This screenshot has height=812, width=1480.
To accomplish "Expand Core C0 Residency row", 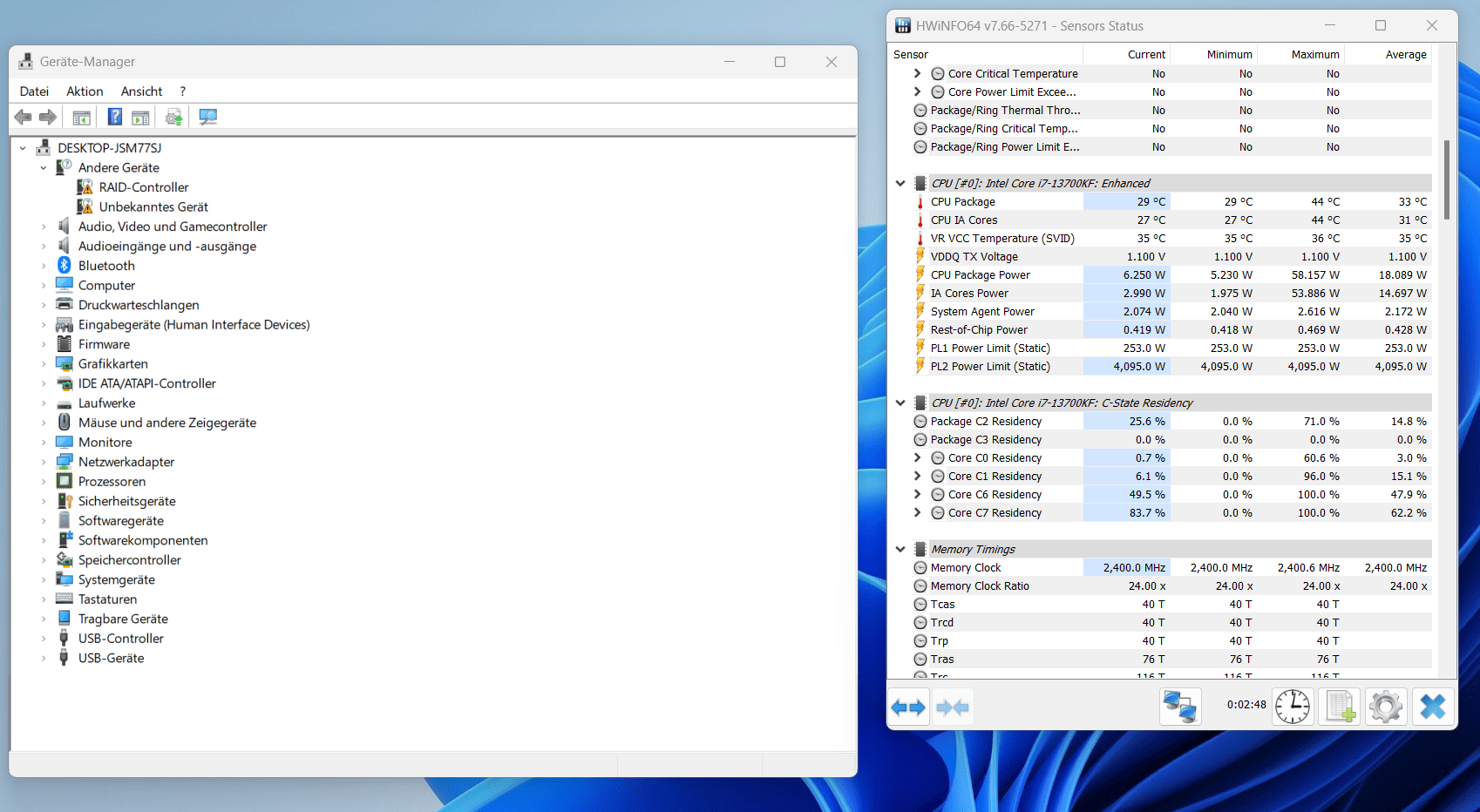I will 917,457.
